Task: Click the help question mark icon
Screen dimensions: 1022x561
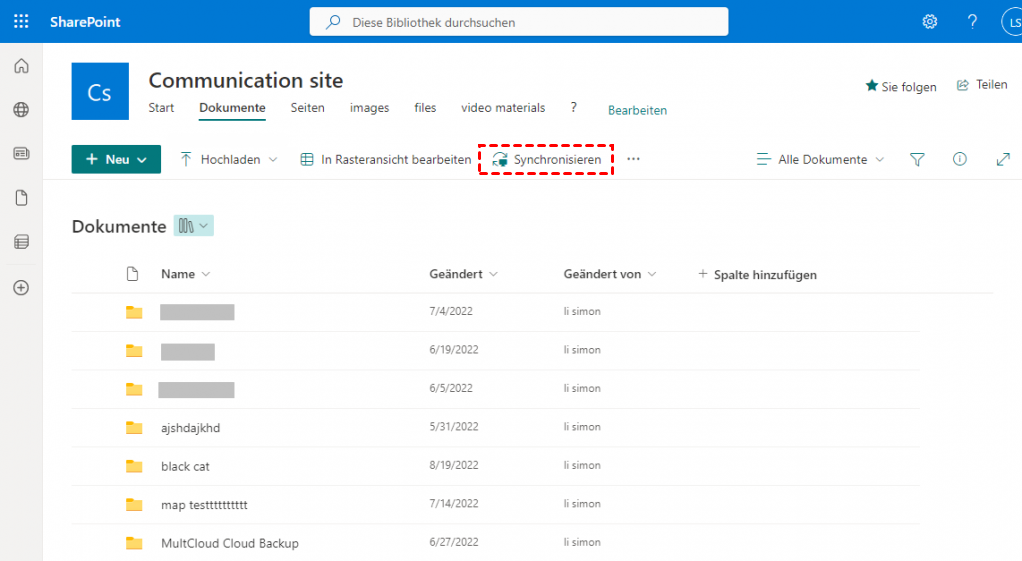Action: [x=972, y=21]
